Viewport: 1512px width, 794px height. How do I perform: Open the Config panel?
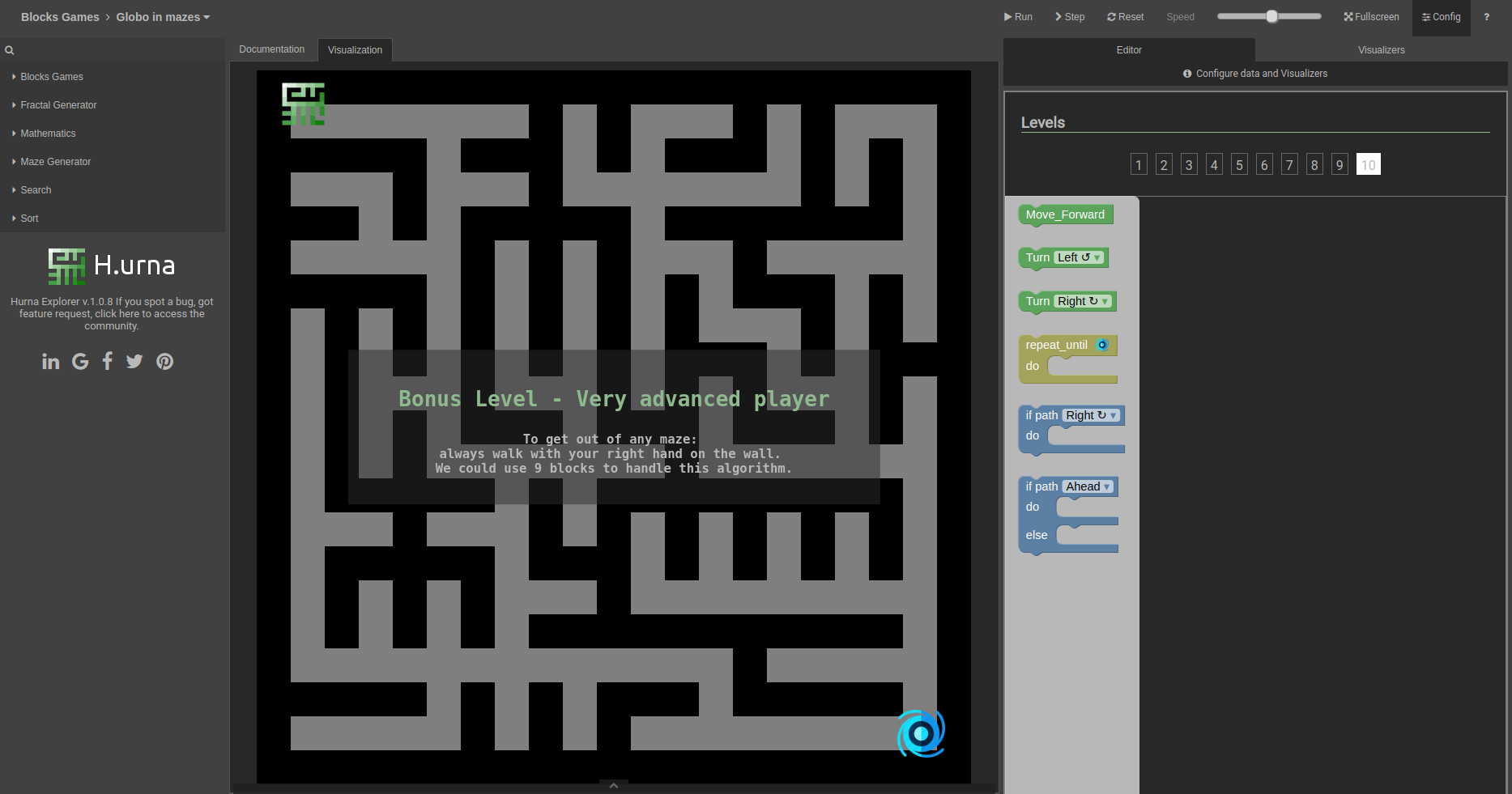coord(1441,16)
